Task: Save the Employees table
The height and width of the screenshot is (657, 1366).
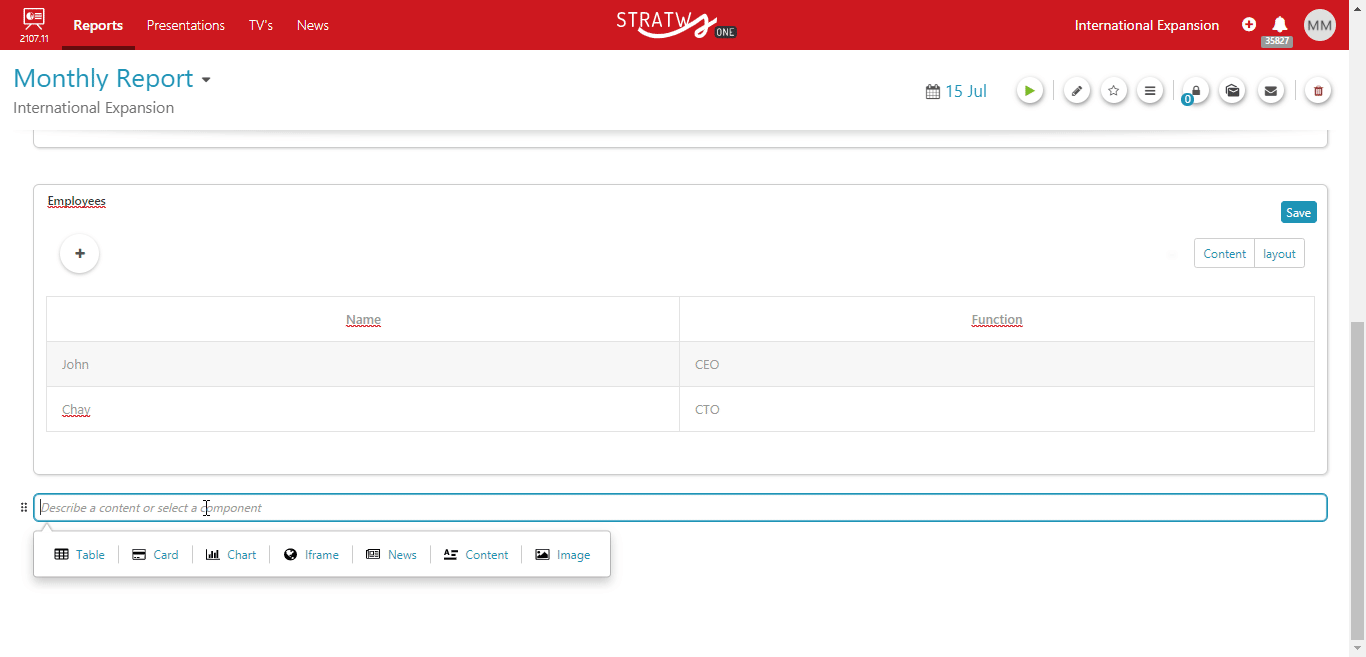Action: pyautogui.click(x=1298, y=212)
